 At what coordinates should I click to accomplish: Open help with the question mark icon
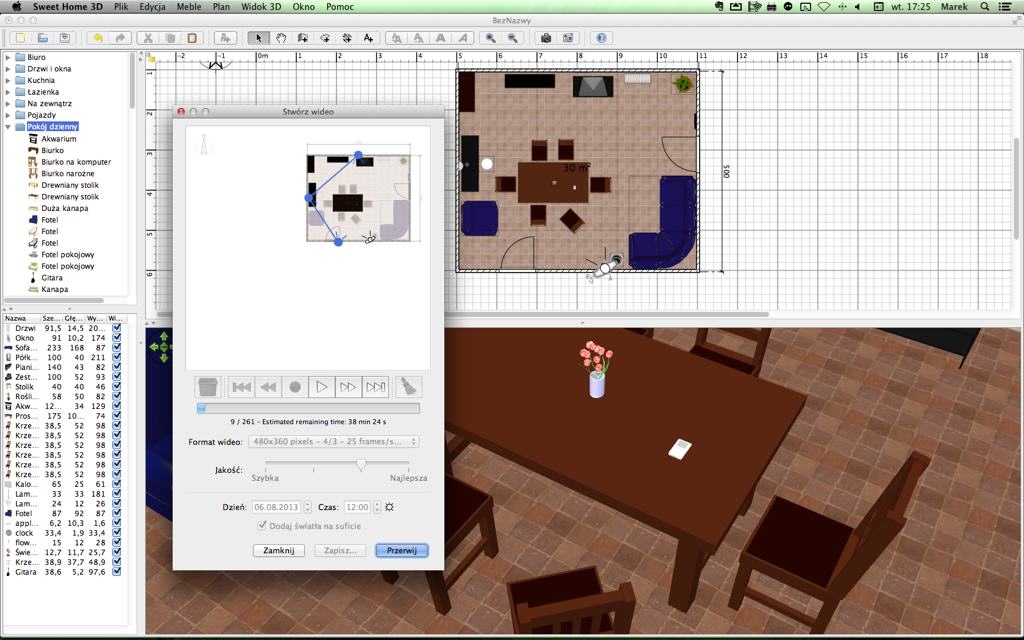(x=601, y=38)
